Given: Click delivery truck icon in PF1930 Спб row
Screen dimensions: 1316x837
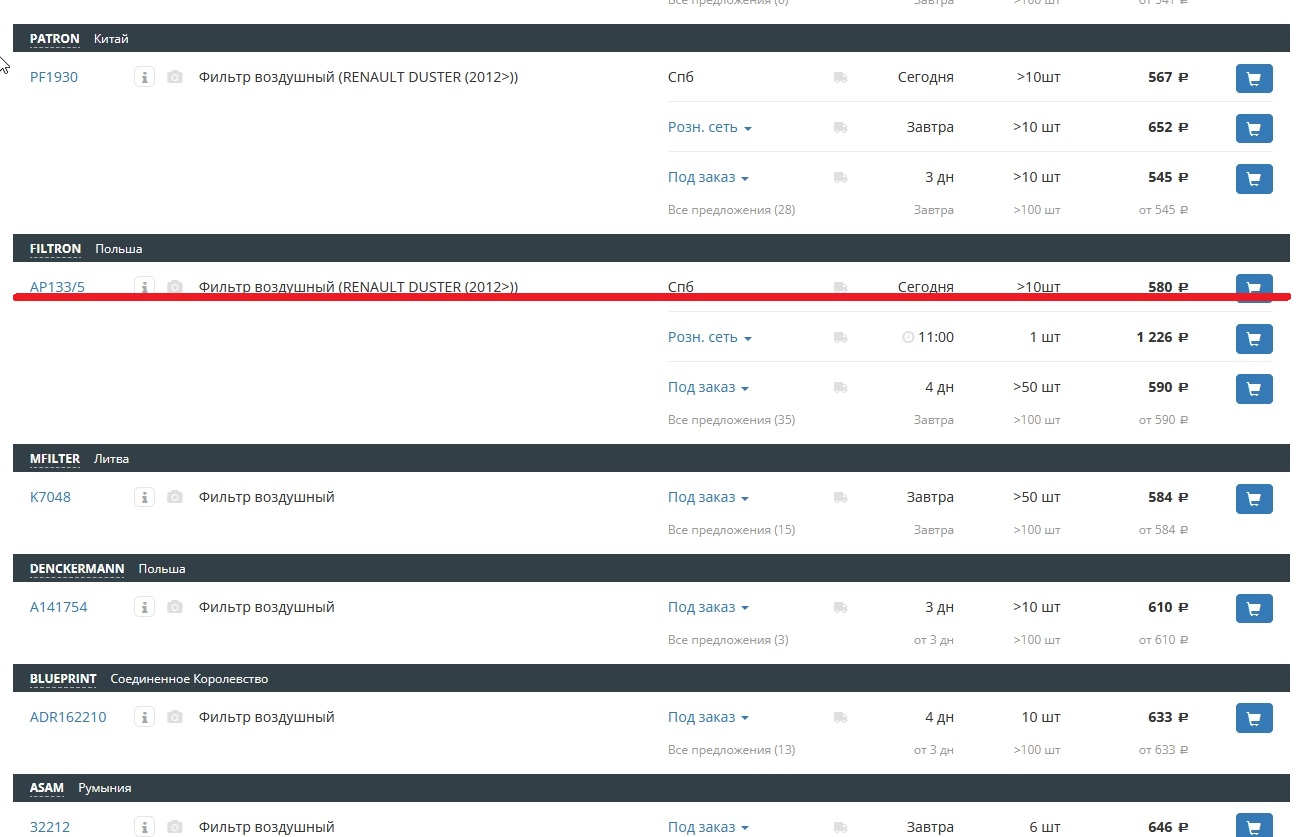Looking at the screenshot, I should click(x=840, y=77).
